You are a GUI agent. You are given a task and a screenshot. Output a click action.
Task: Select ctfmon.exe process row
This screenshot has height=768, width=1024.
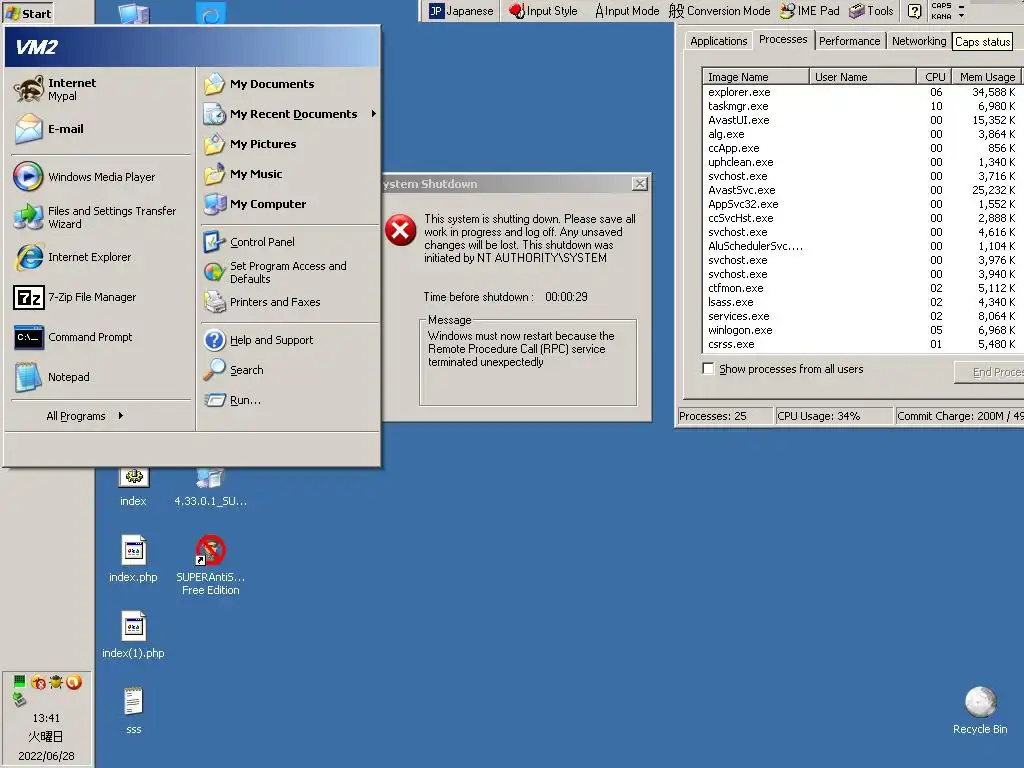point(862,288)
